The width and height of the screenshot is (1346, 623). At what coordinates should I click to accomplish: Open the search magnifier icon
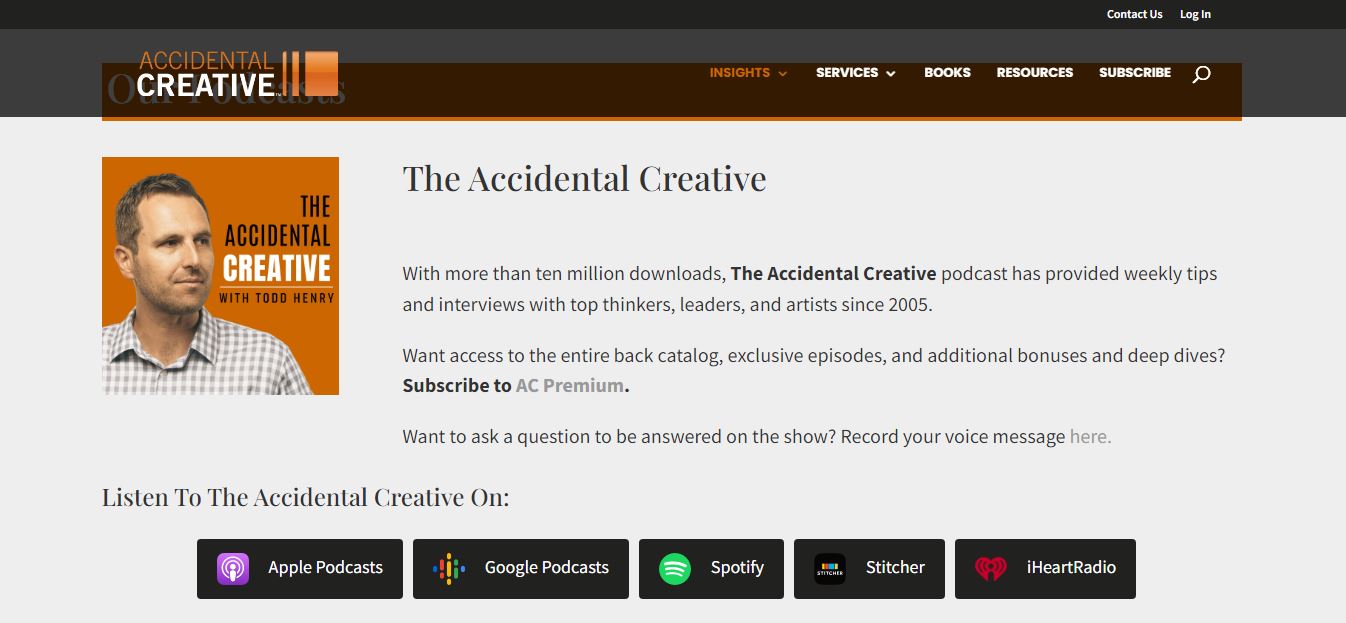pyautogui.click(x=1201, y=74)
